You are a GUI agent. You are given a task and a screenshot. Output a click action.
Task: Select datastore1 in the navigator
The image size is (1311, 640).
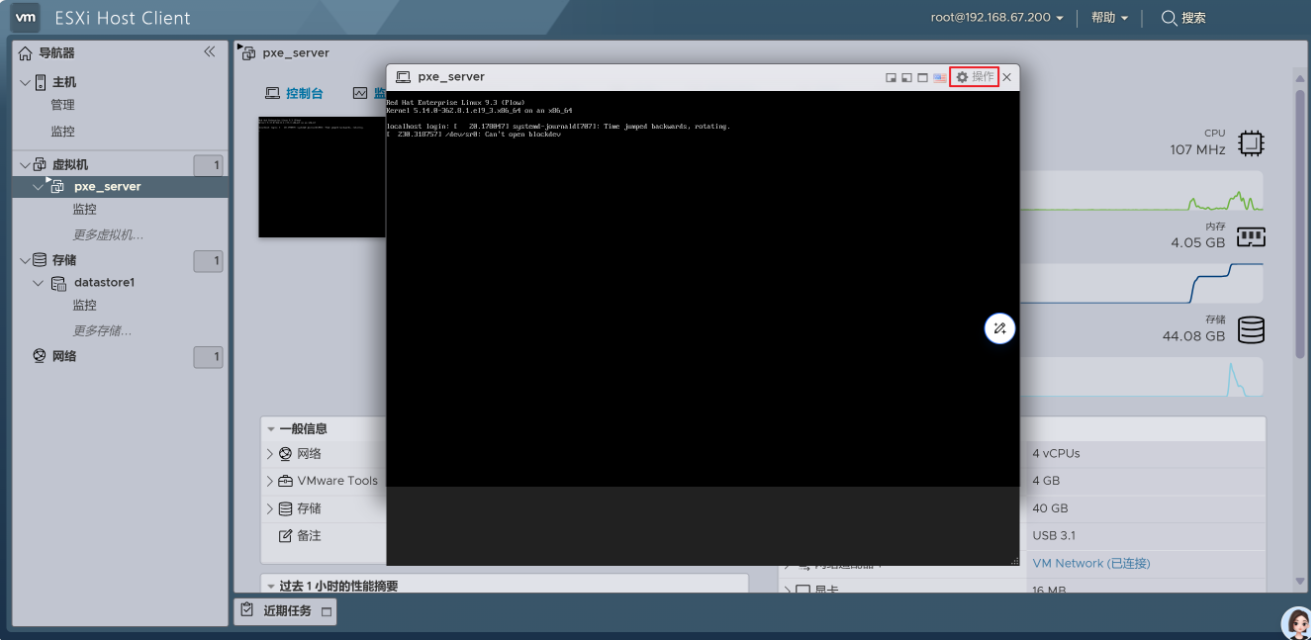click(104, 283)
